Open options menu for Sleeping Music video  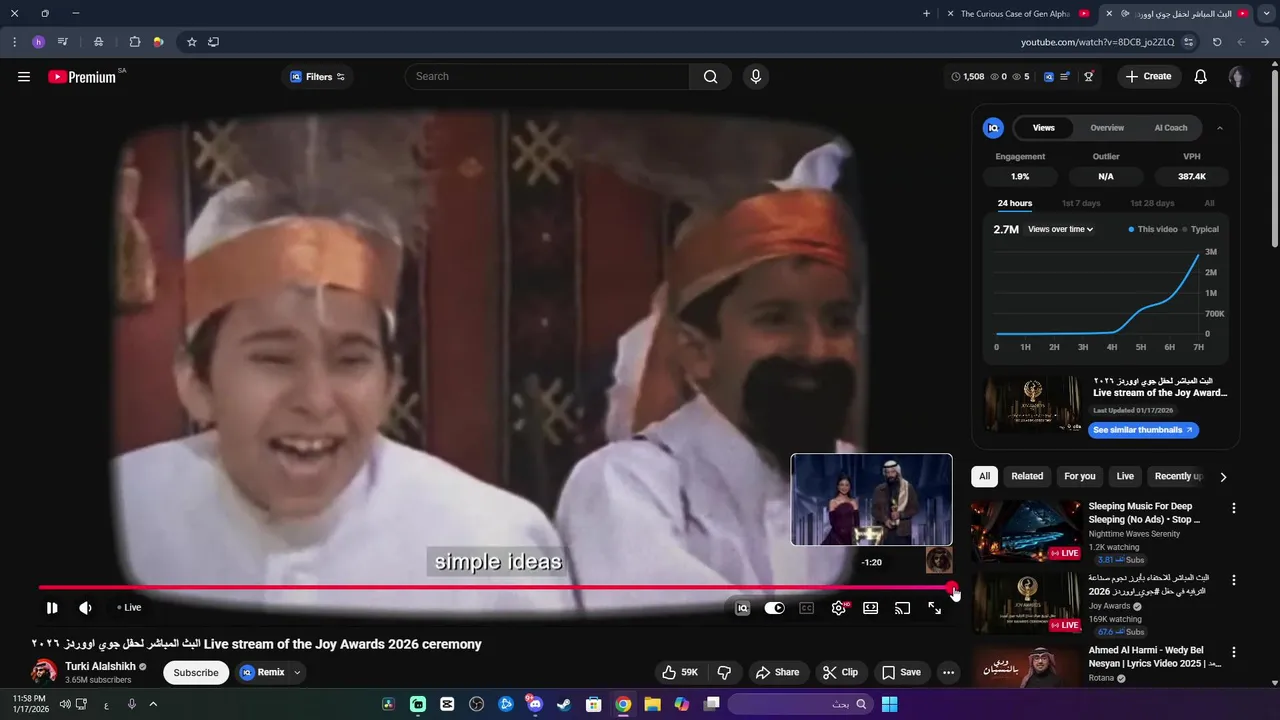[1234, 508]
